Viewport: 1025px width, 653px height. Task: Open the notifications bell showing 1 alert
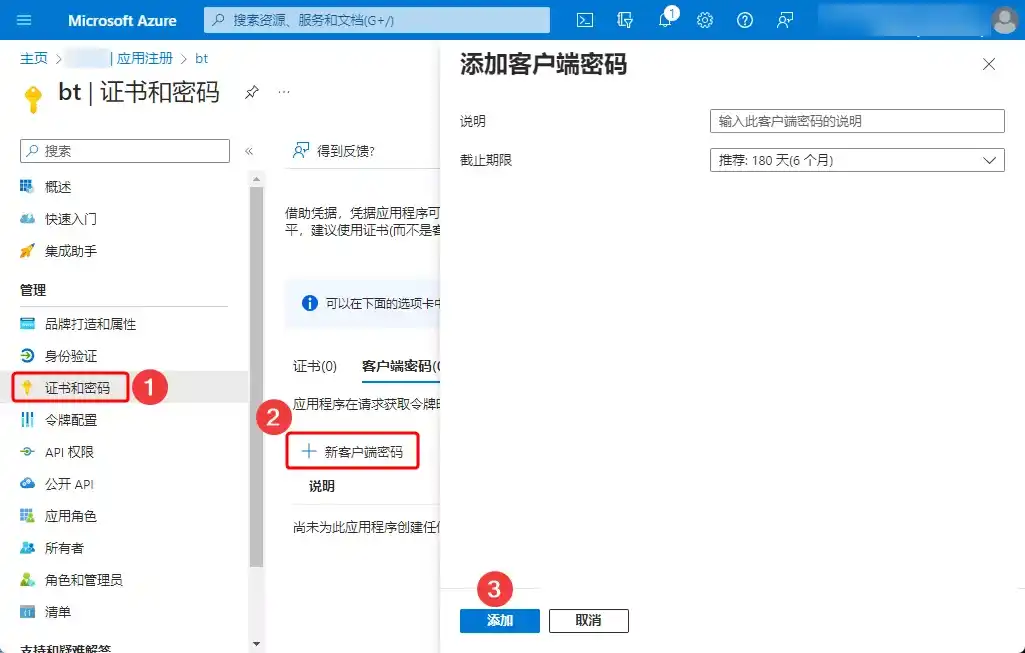664,19
